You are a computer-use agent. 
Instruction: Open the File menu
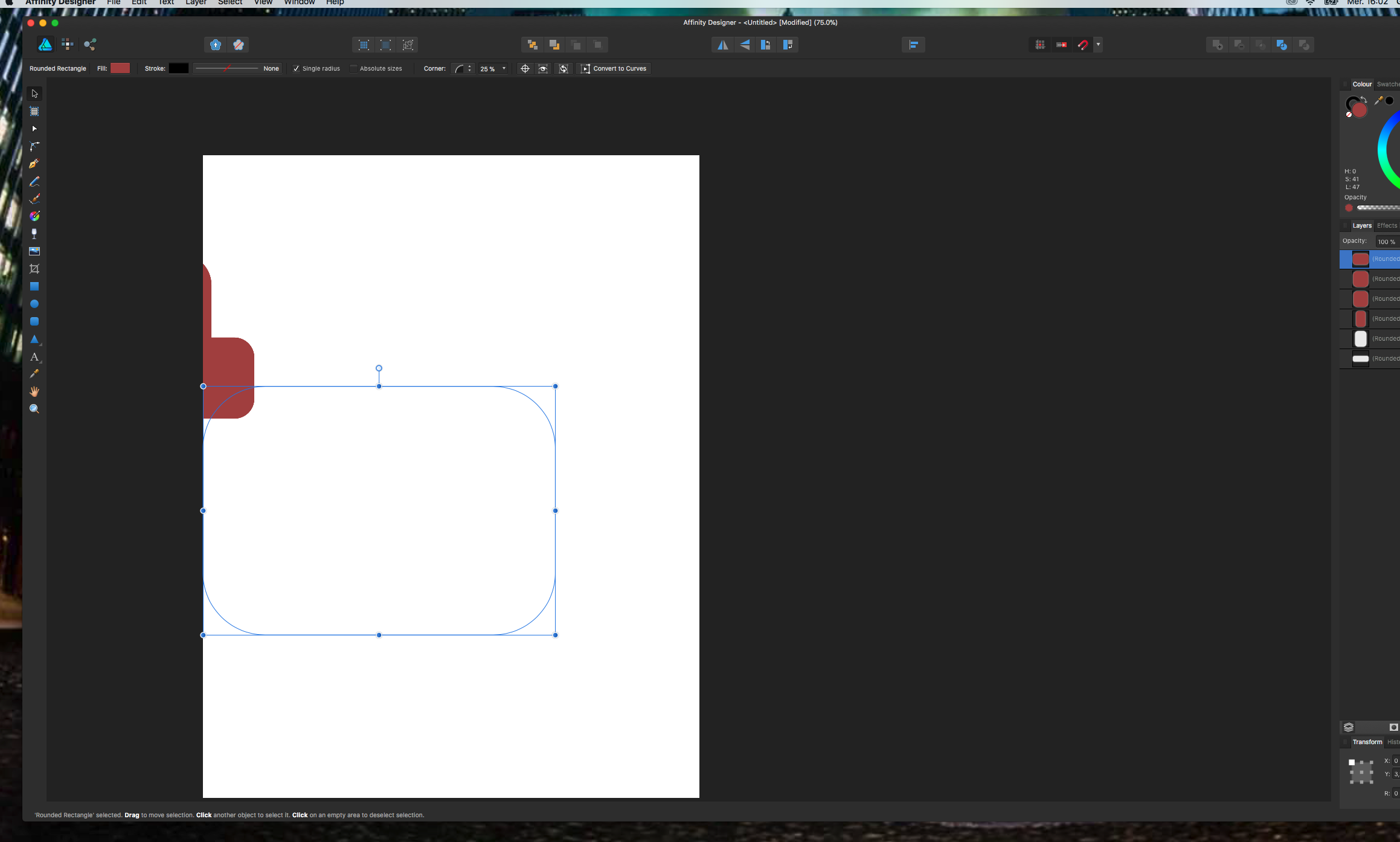[x=114, y=2]
